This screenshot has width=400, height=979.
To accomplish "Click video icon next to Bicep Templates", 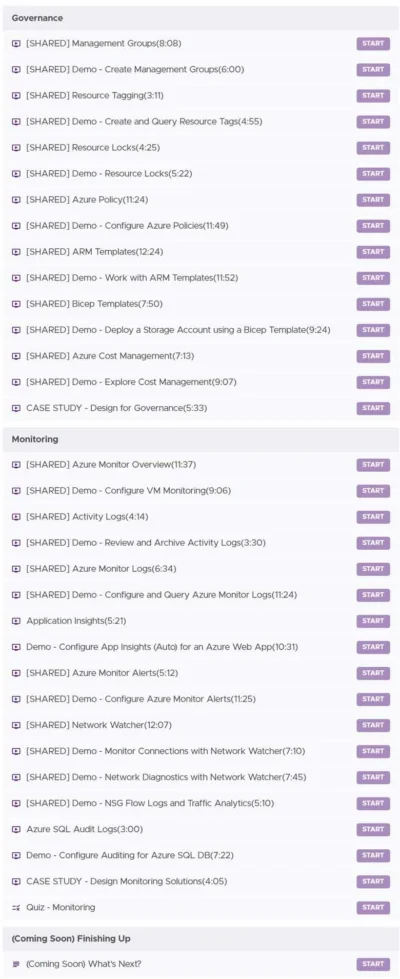I will point(16,304).
